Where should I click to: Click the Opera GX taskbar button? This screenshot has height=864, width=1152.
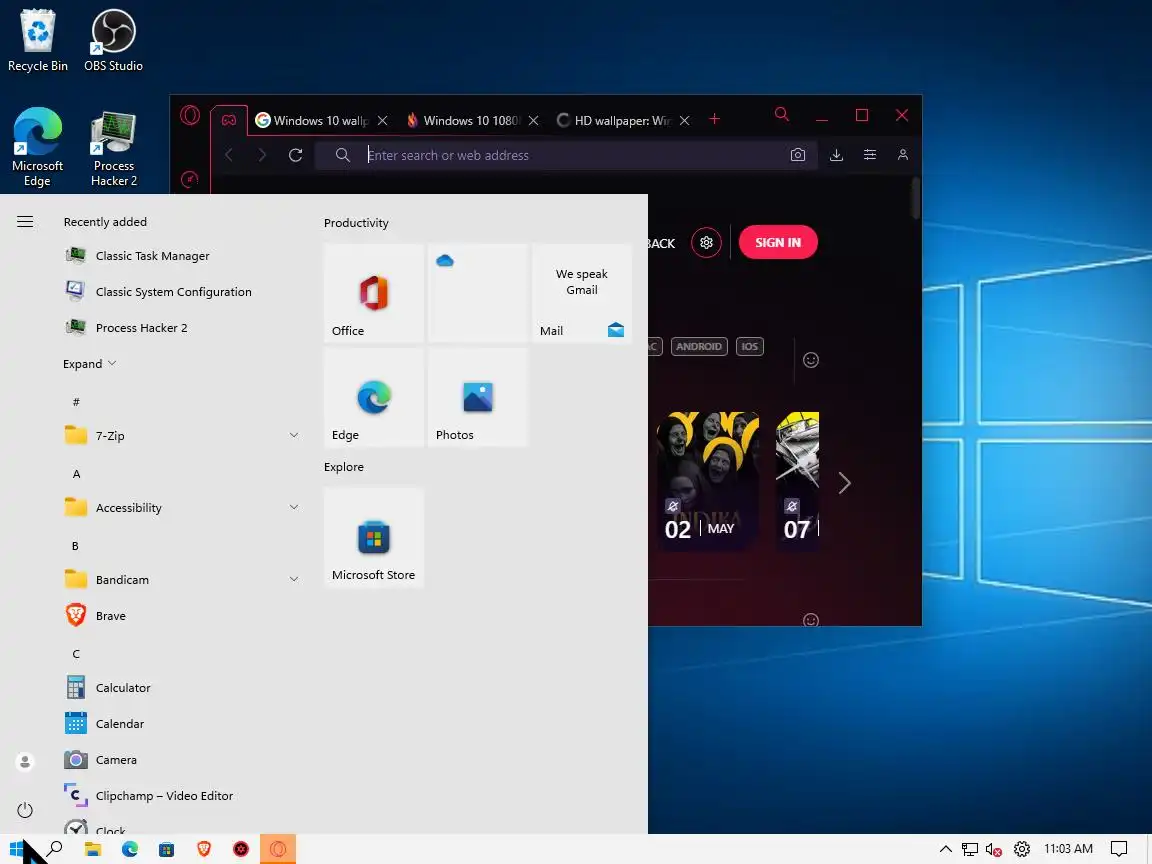(x=278, y=849)
